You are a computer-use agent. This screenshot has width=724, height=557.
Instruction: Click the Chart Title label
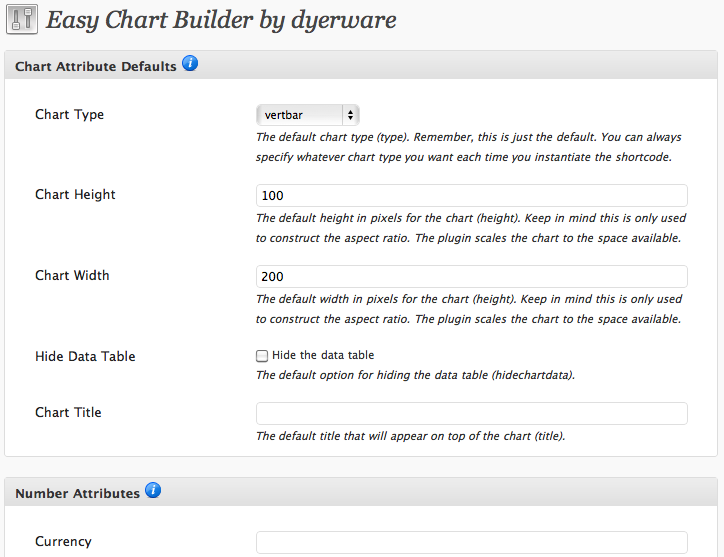click(x=68, y=412)
